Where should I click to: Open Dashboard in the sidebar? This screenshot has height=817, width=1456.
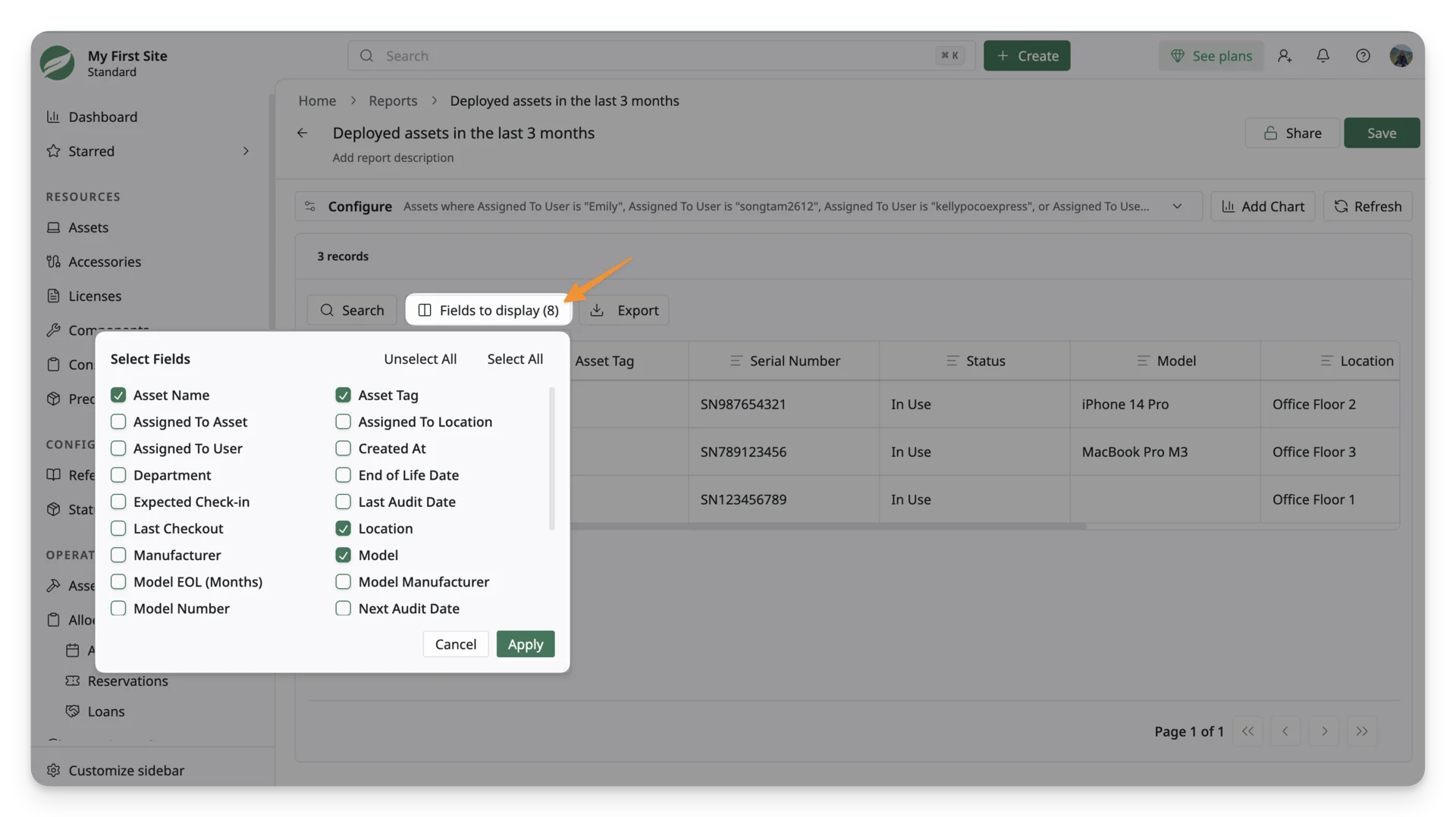pyautogui.click(x=103, y=117)
